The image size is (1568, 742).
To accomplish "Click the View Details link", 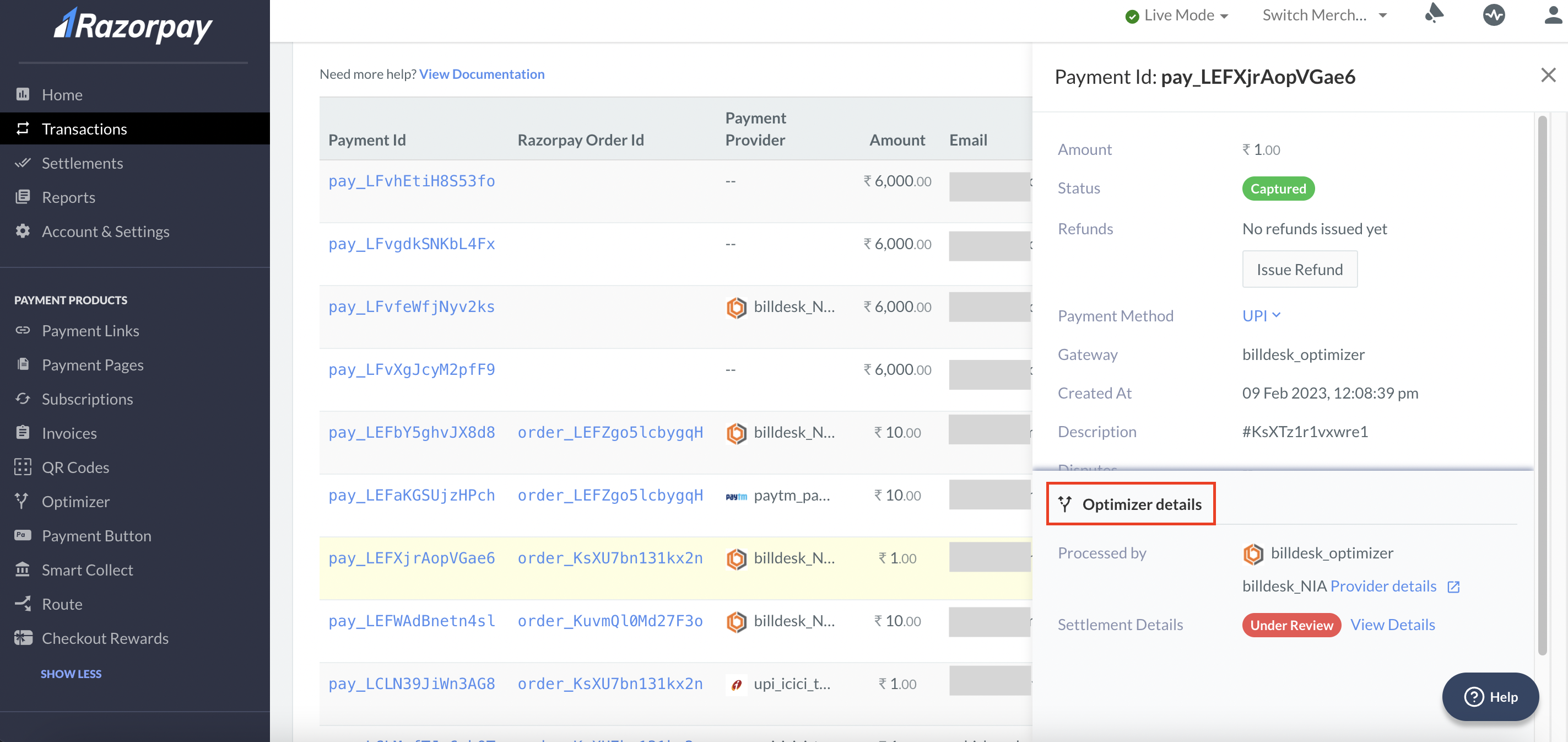I will point(1393,624).
